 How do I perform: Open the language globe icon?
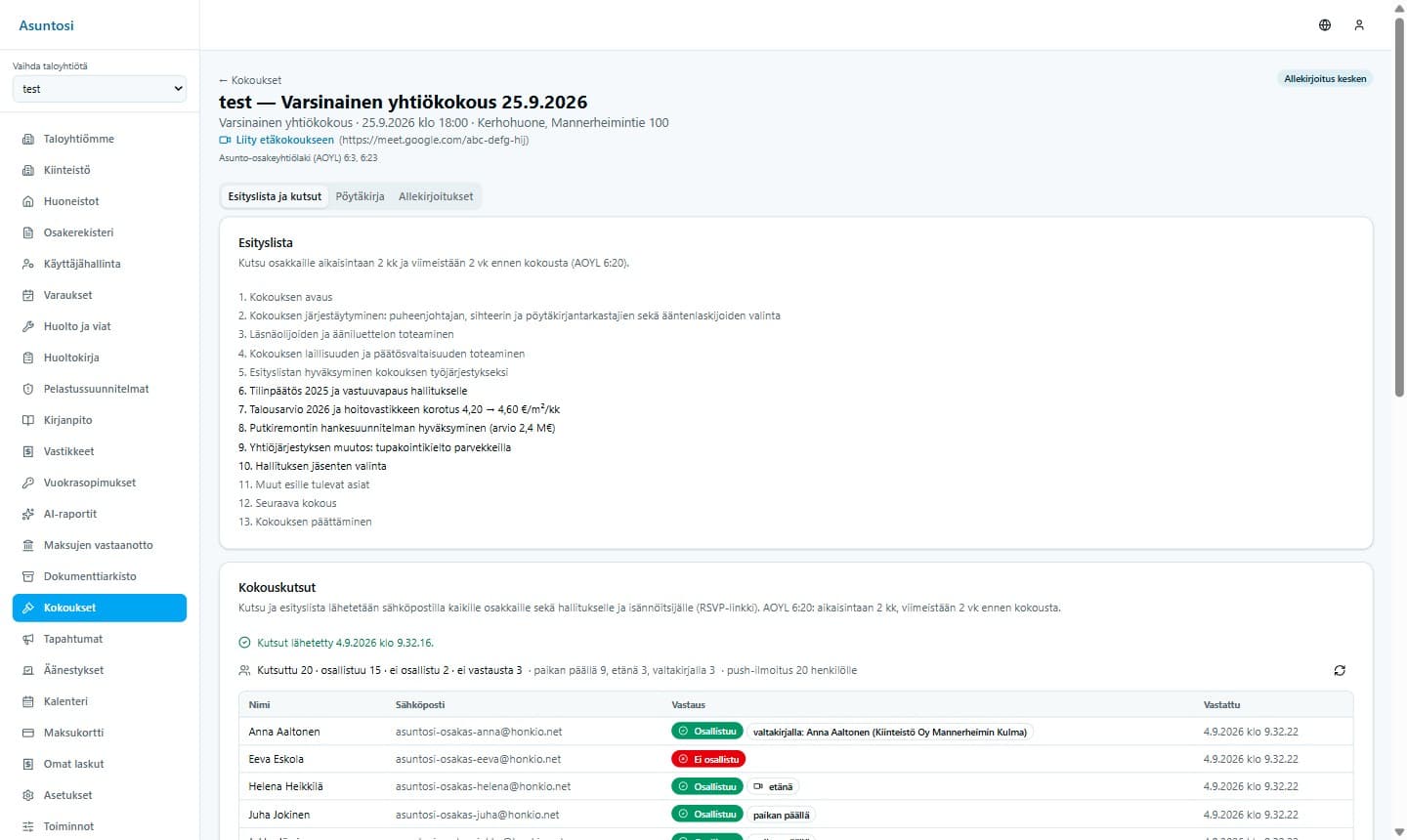coord(1325,25)
